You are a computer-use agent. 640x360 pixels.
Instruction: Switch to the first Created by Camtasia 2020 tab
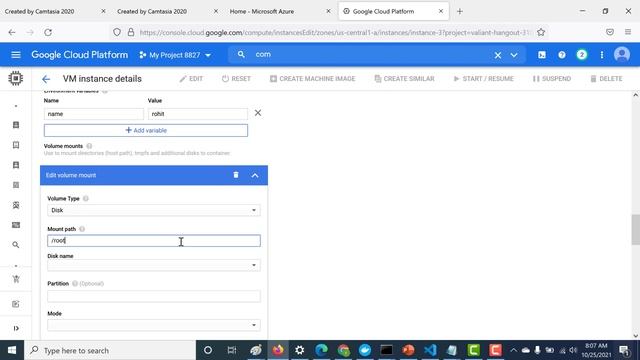(40, 11)
